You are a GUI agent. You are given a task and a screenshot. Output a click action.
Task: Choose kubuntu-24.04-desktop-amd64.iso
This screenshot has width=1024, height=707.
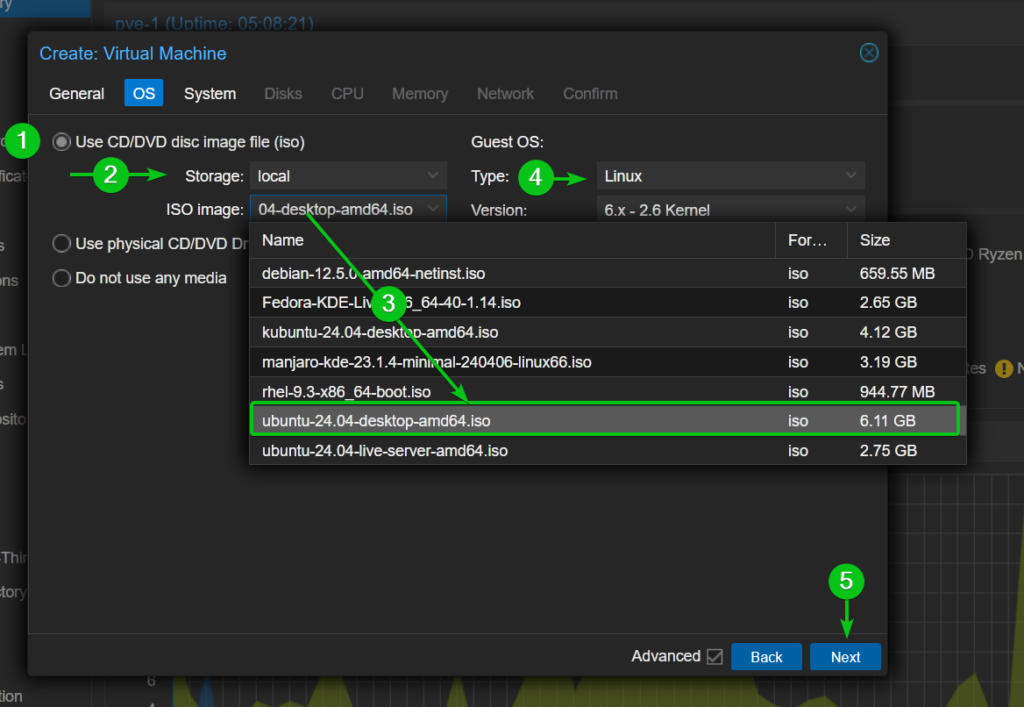[607, 332]
